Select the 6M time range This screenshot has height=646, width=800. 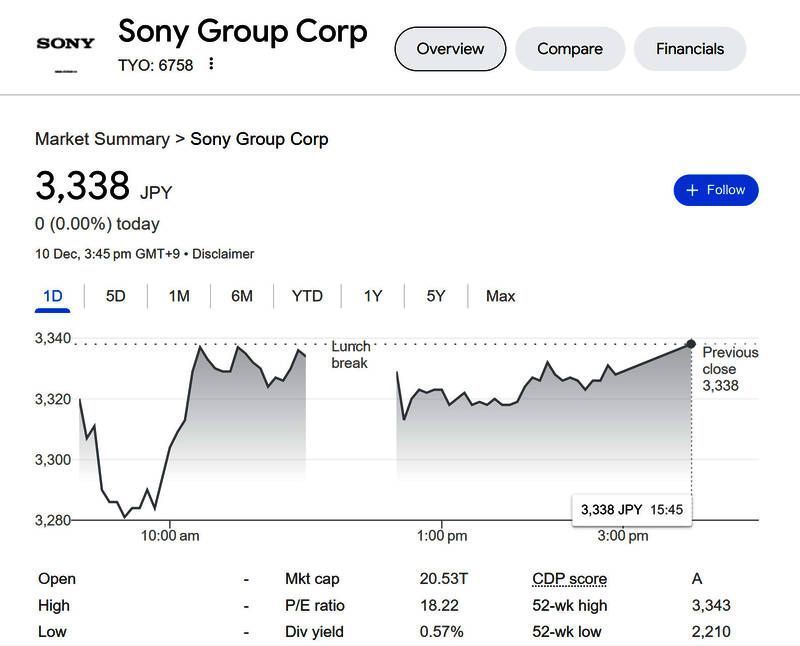(x=242, y=296)
